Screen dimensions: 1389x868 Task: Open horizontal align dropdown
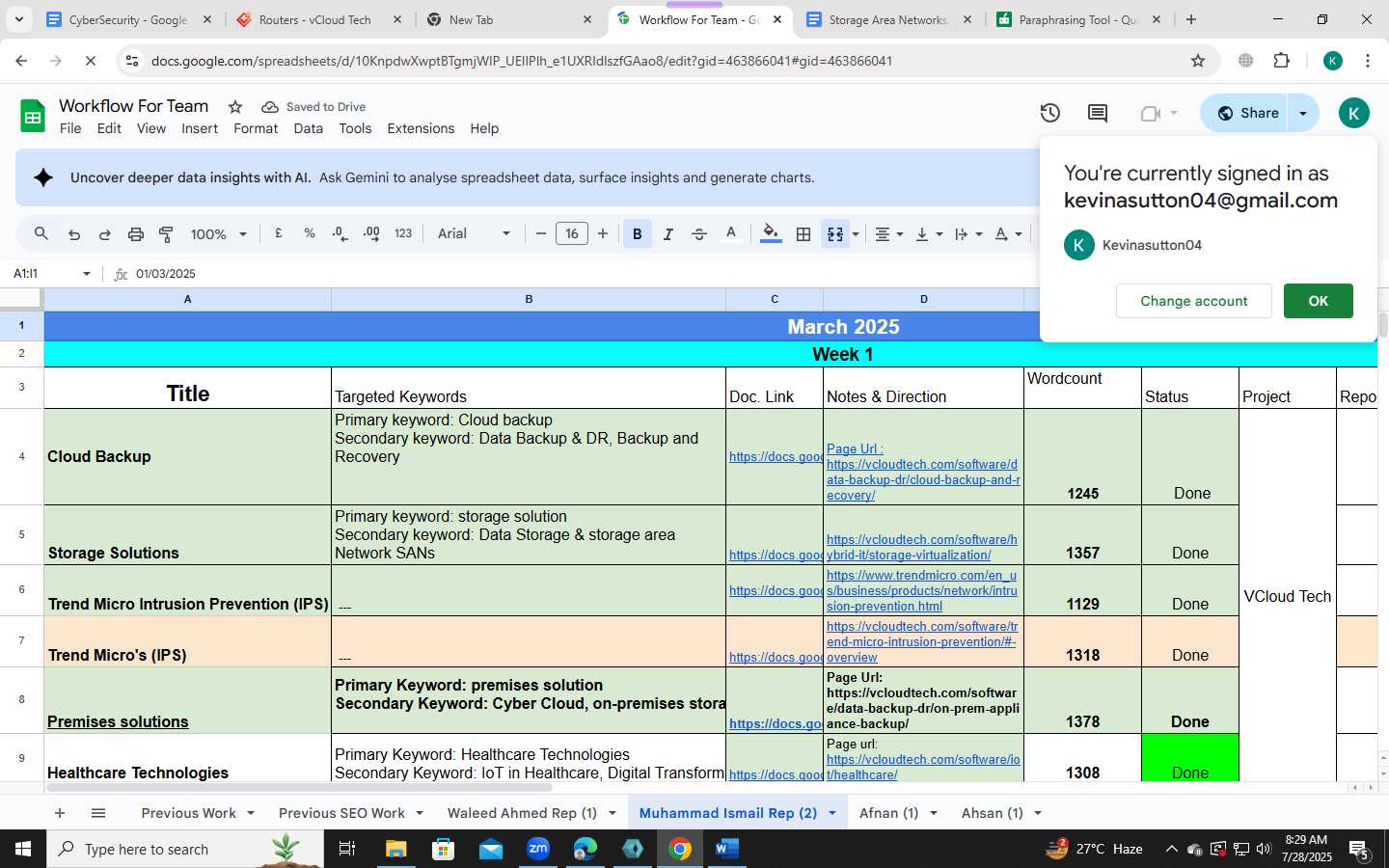(888, 233)
